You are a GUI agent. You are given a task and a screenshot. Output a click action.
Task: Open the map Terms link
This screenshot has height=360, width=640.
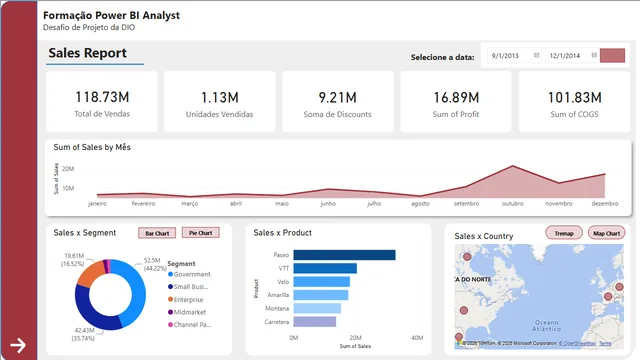coord(605,344)
